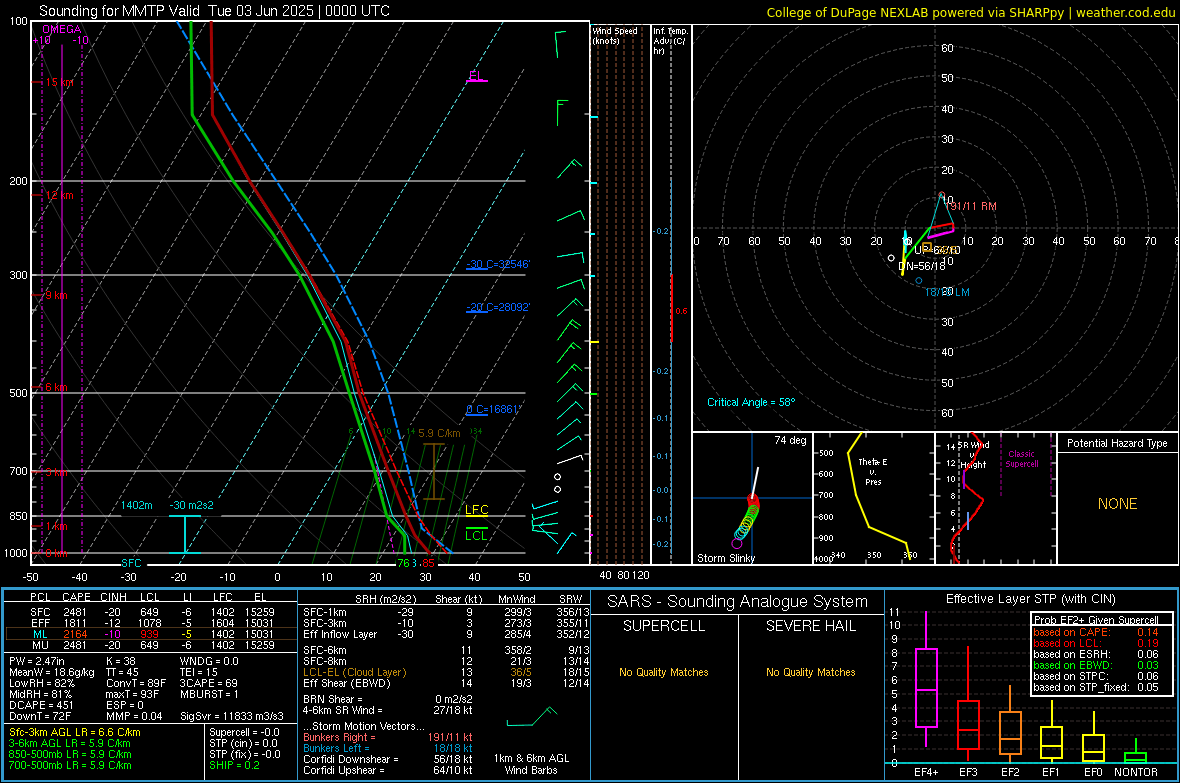Click the SigSvr = 11833 m3/s3 value
The image size is (1180, 783).
pyautogui.click(x=232, y=716)
